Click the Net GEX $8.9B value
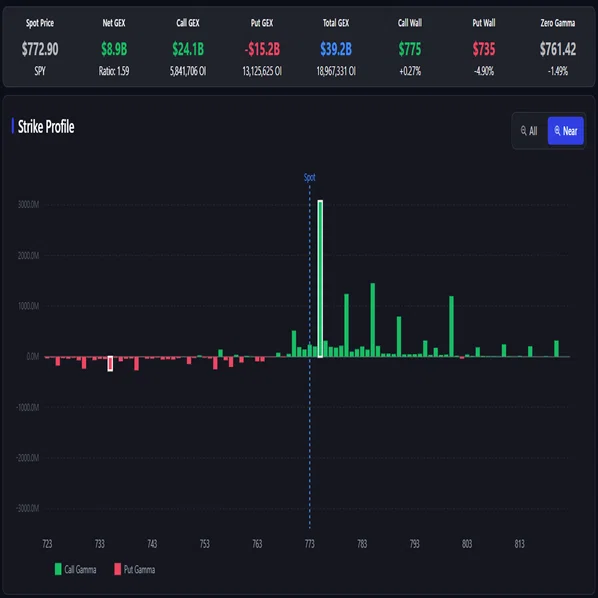The image size is (598, 598). pos(114,49)
